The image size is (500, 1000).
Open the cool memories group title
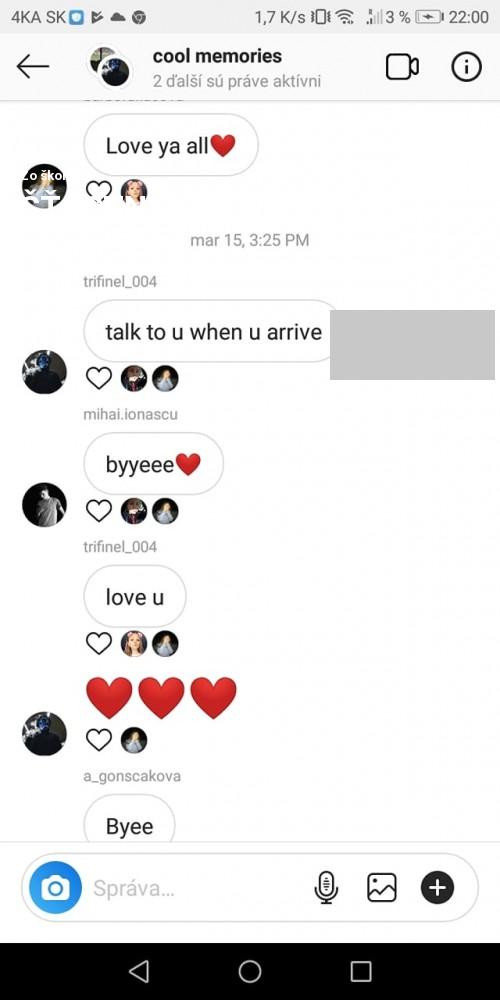point(217,56)
